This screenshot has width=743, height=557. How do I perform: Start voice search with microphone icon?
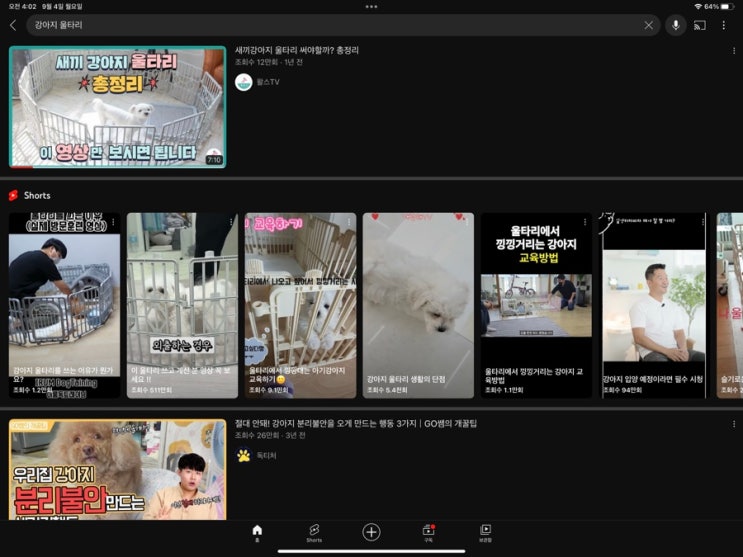tap(676, 25)
